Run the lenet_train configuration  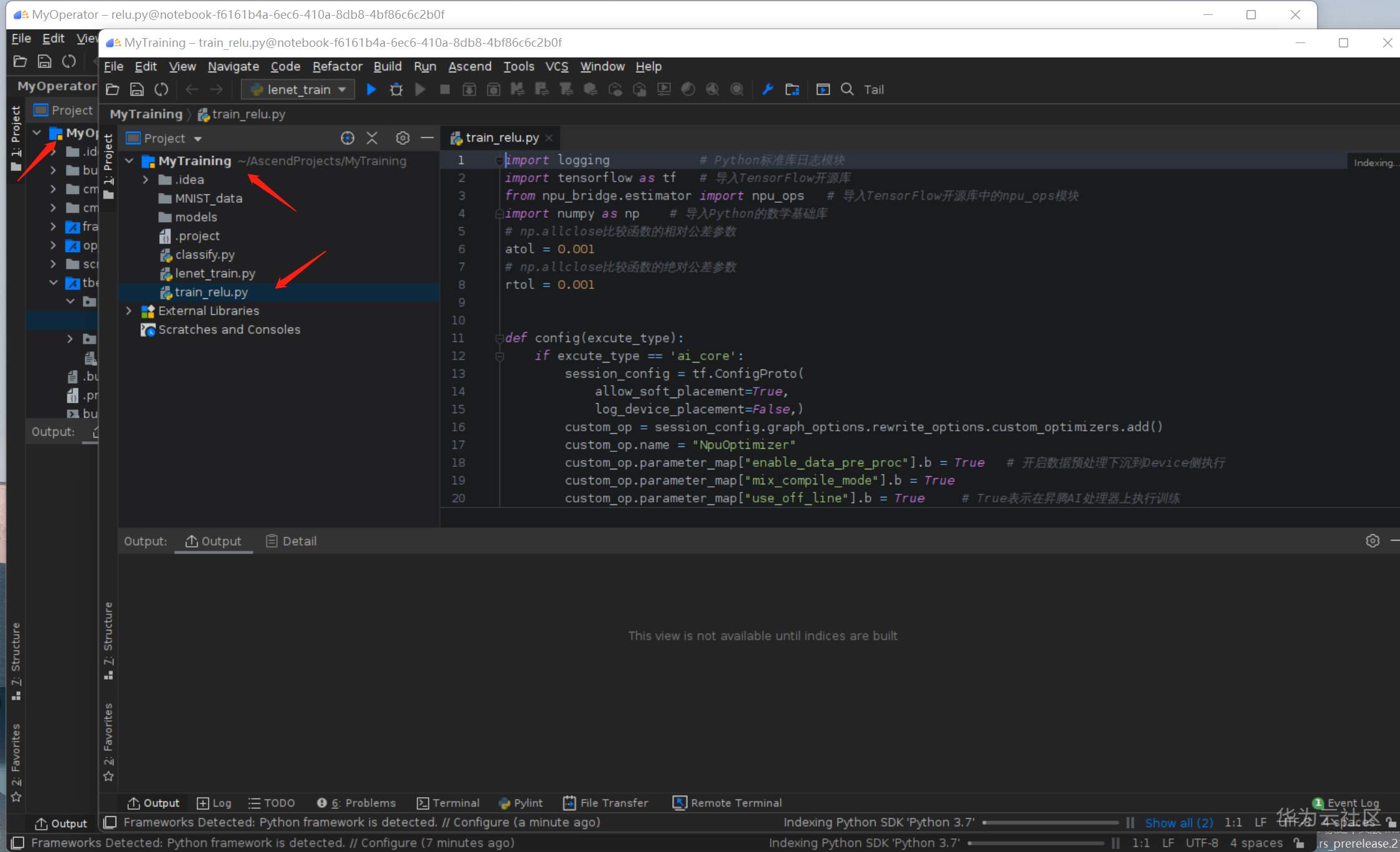tap(371, 89)
